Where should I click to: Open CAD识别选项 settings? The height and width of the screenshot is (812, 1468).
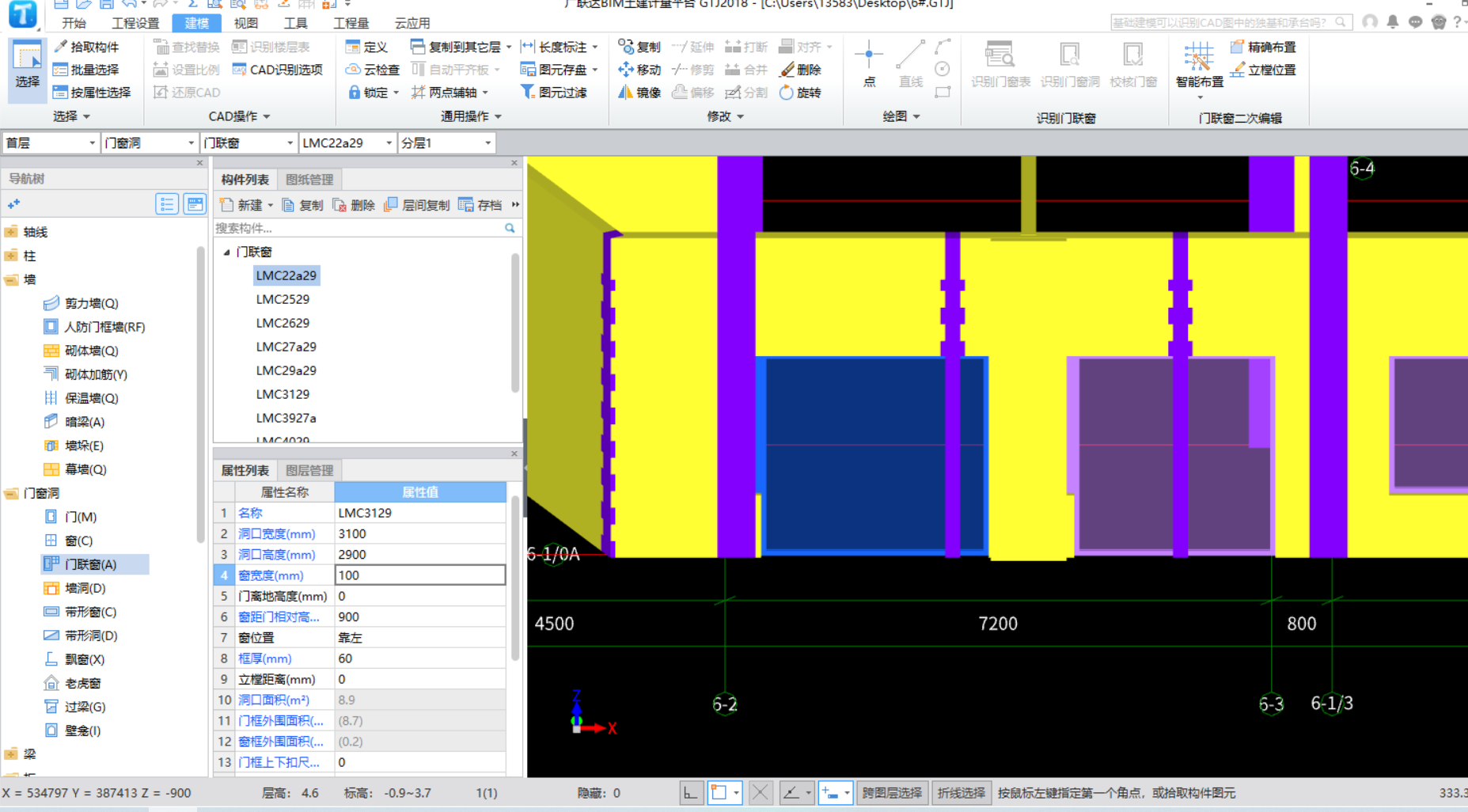(x=277, y=70)
